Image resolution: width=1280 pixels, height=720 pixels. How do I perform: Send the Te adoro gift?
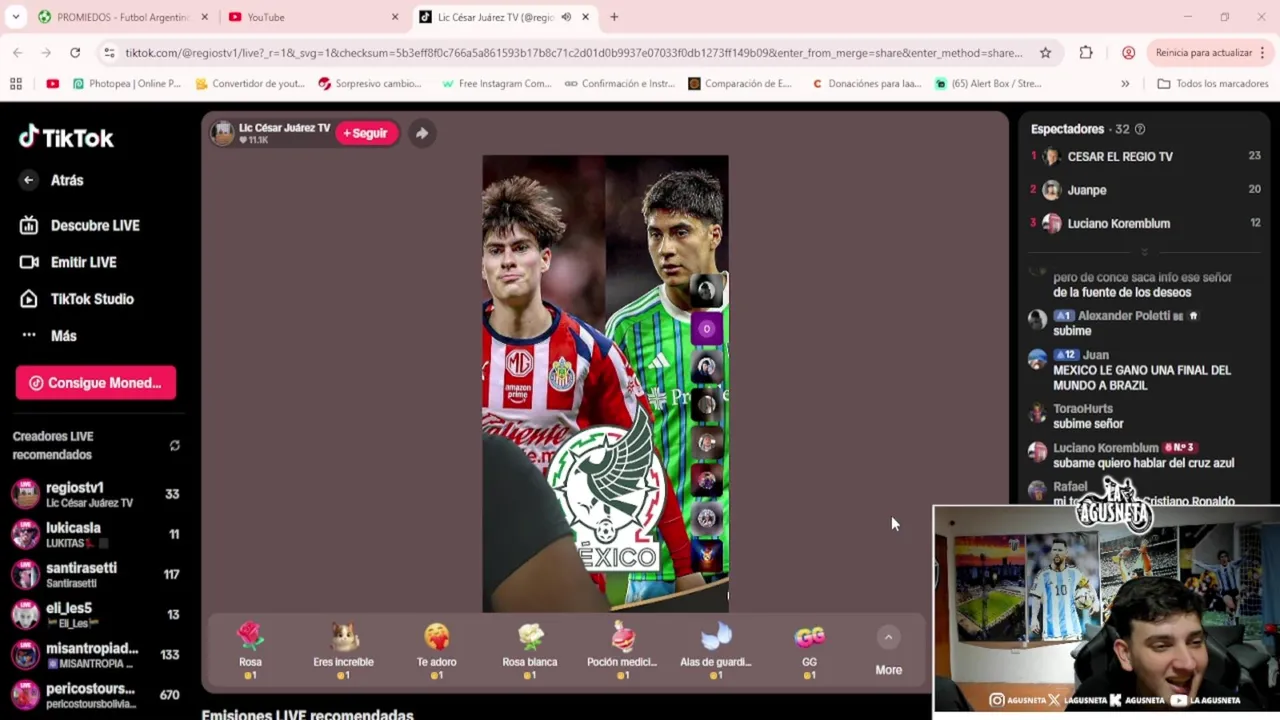click(436, 650)
